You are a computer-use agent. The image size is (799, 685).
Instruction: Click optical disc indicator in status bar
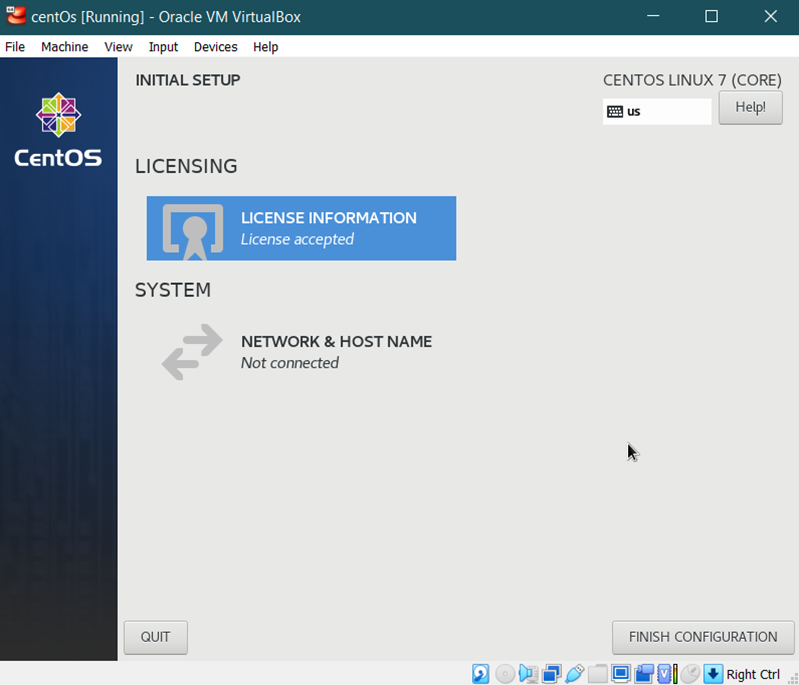(x=504, y=673)
